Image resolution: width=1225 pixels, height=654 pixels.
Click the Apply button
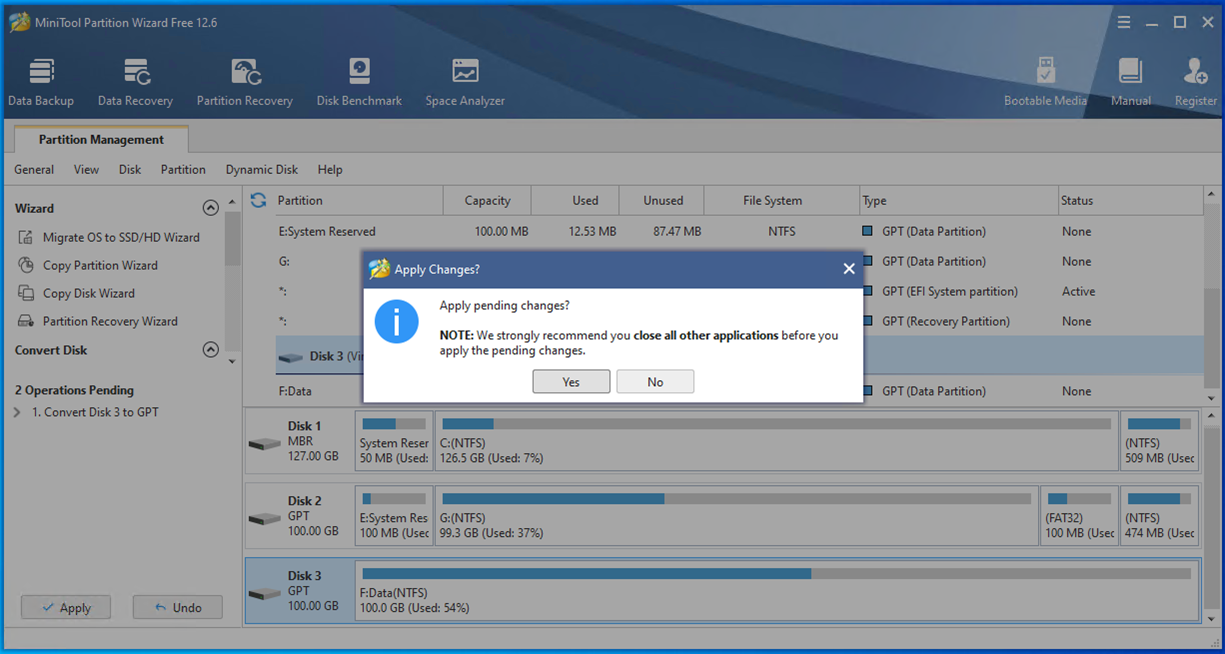pos(66,607)
